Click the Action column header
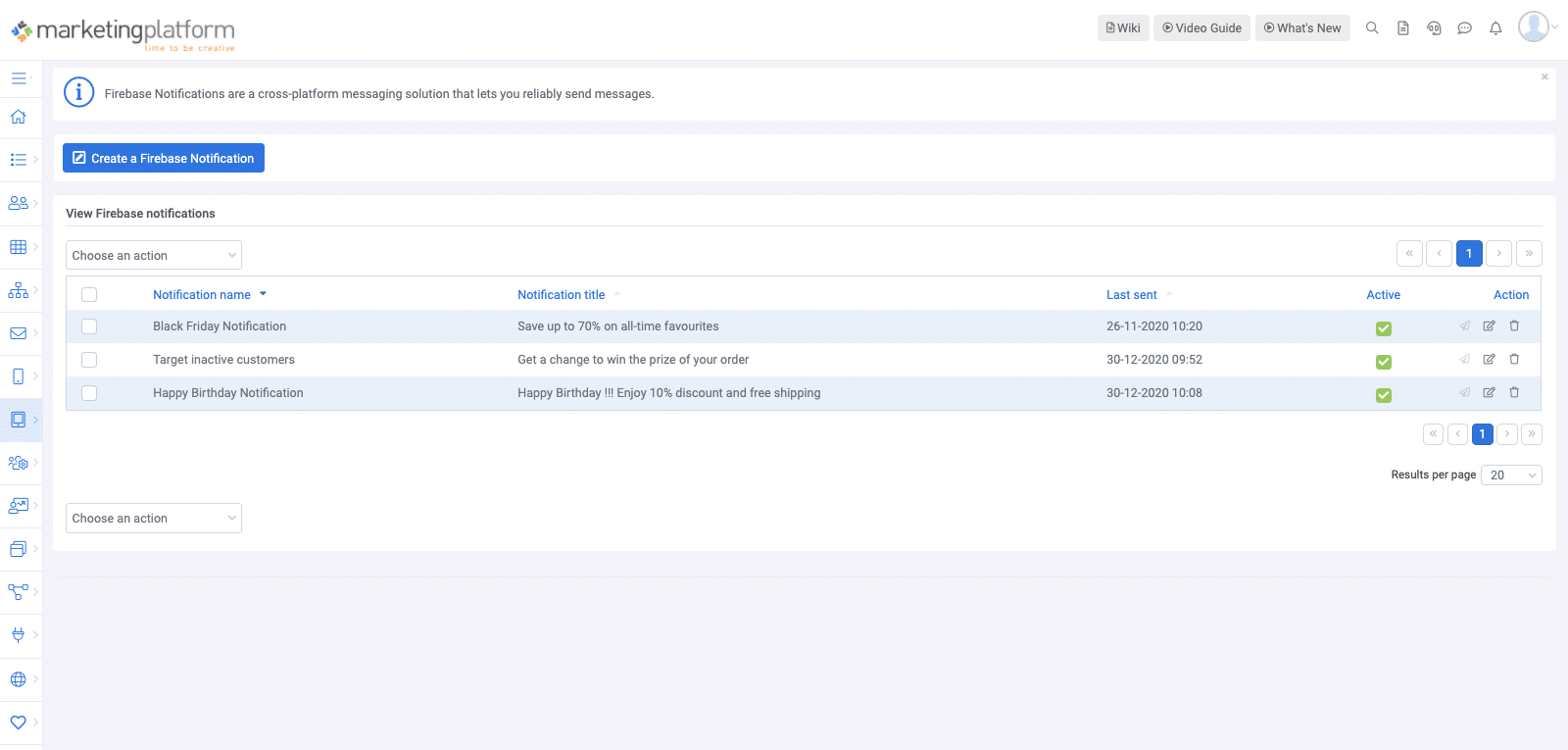 [1511, 294]
